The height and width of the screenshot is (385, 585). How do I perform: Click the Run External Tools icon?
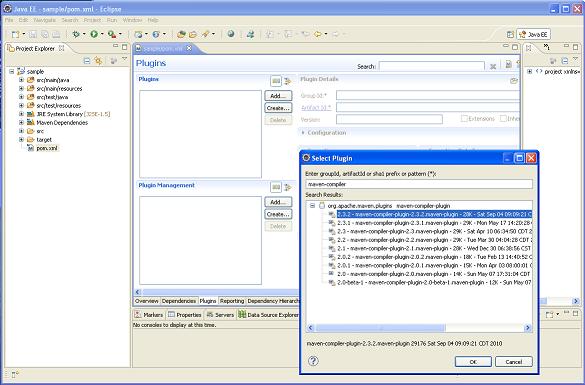[x=112, y=34]
